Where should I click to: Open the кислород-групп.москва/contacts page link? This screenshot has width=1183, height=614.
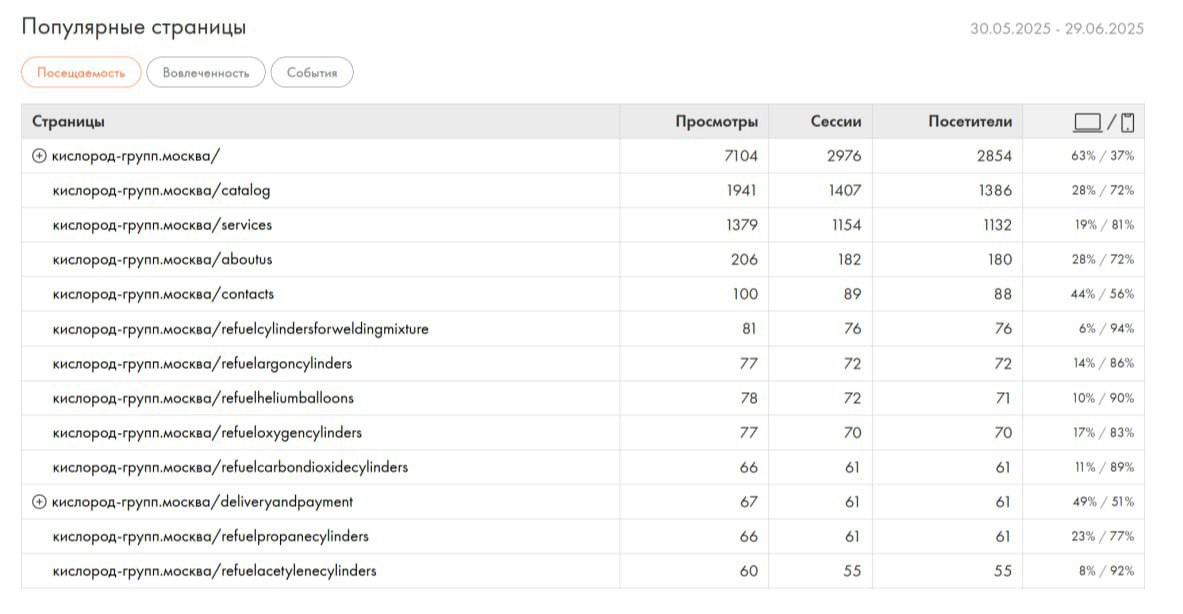coord(163,295)
